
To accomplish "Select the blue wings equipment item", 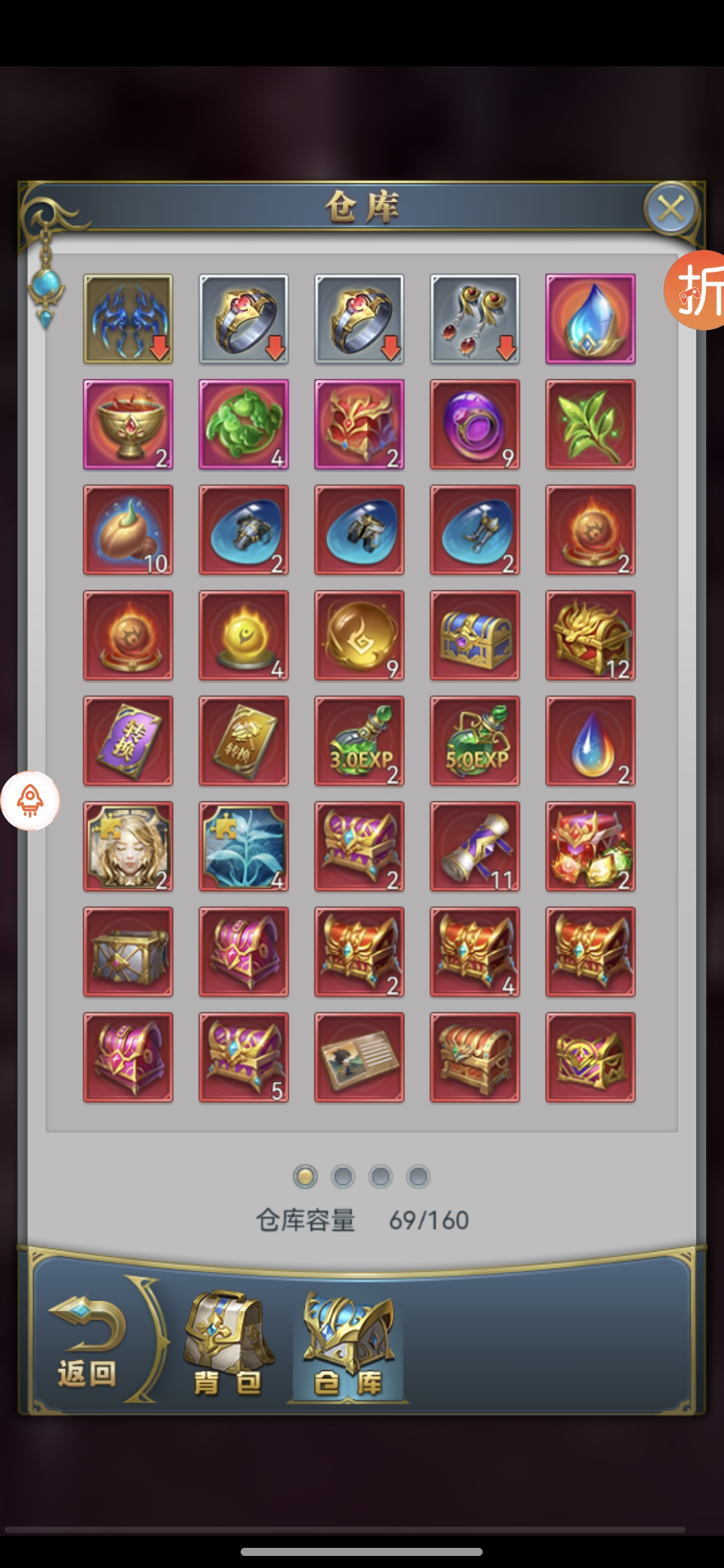I will [x=128, y=319].
